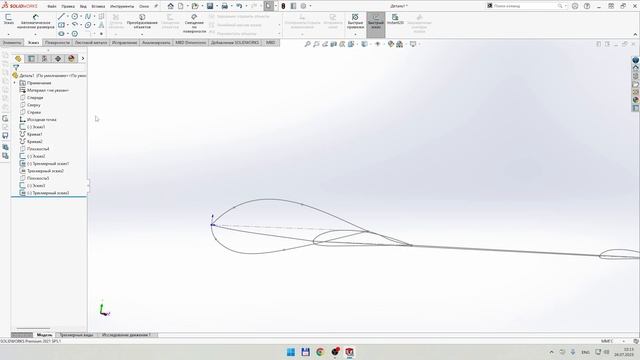Open the Исследование движения 1 bottom tab
The image size is (640, 360).
point(126,335)
